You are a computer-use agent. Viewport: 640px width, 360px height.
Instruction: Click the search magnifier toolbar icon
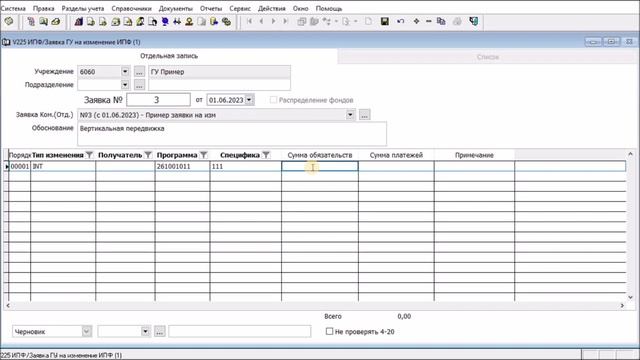(x=43, y=21)
